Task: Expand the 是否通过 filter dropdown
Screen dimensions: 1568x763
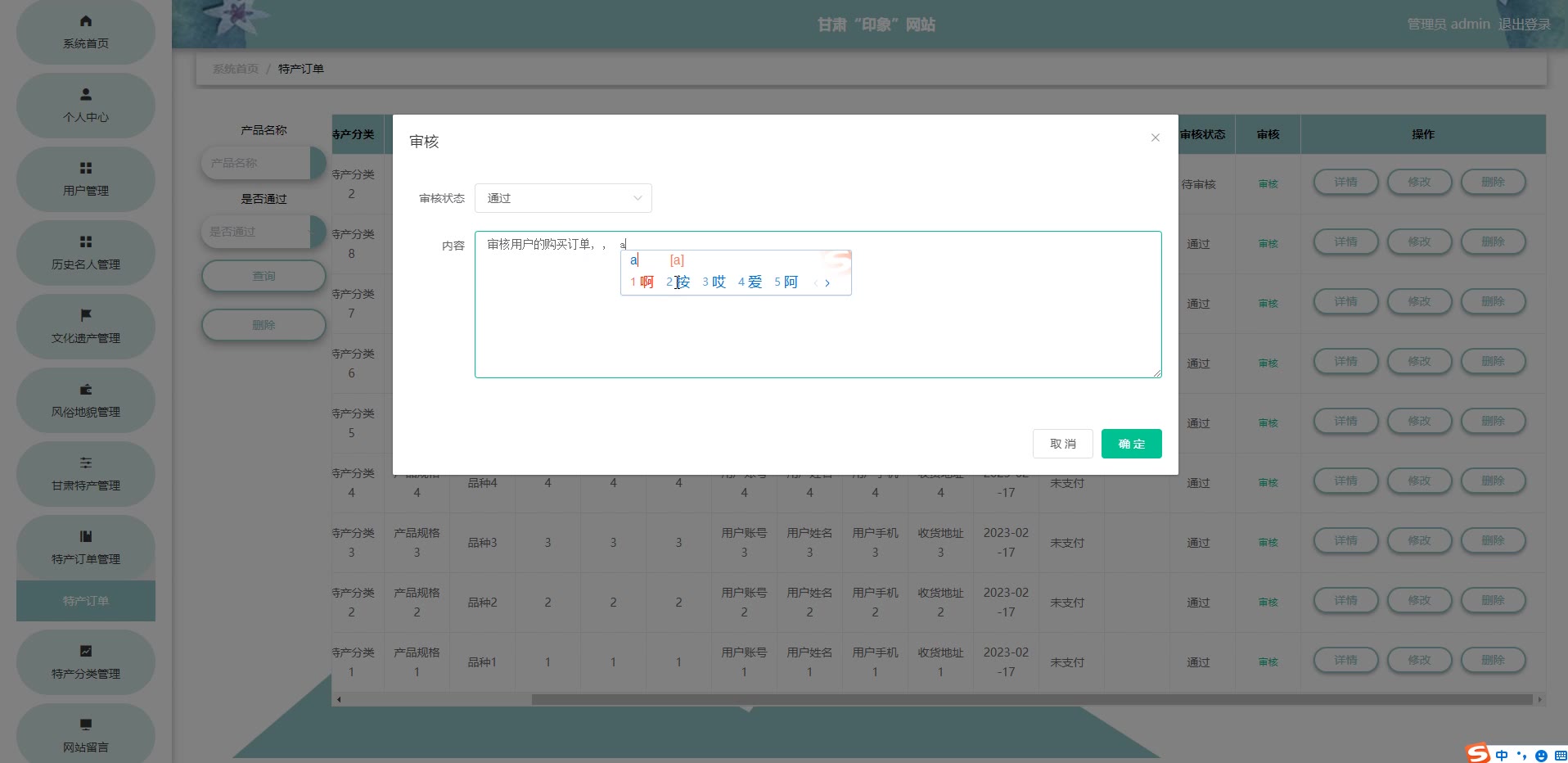Action: click(263, 232)
